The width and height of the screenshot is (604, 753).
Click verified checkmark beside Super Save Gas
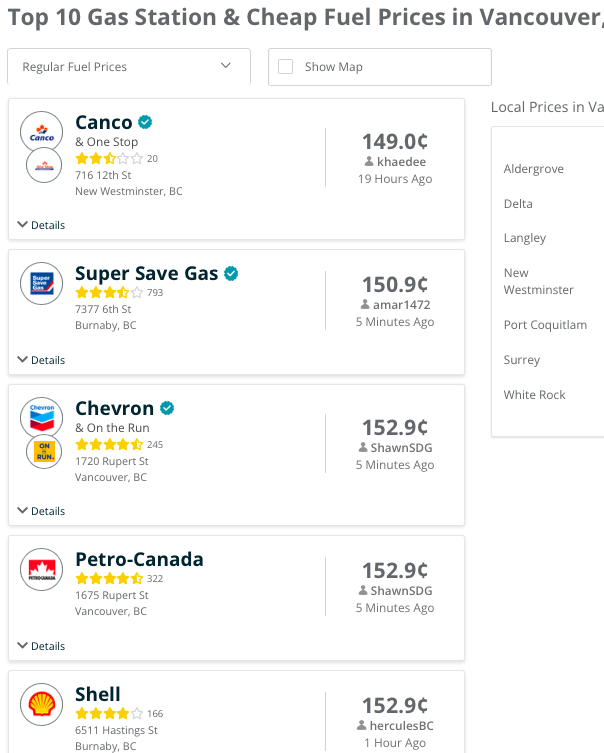pos(231,273)
